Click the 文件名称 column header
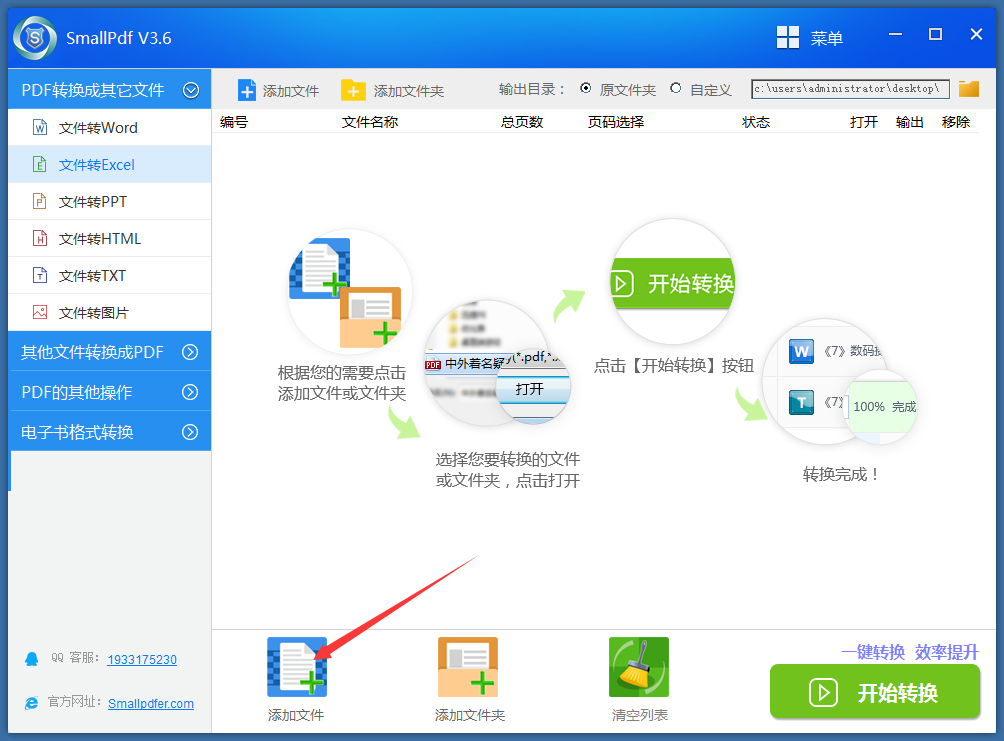 tap(369, 122)
